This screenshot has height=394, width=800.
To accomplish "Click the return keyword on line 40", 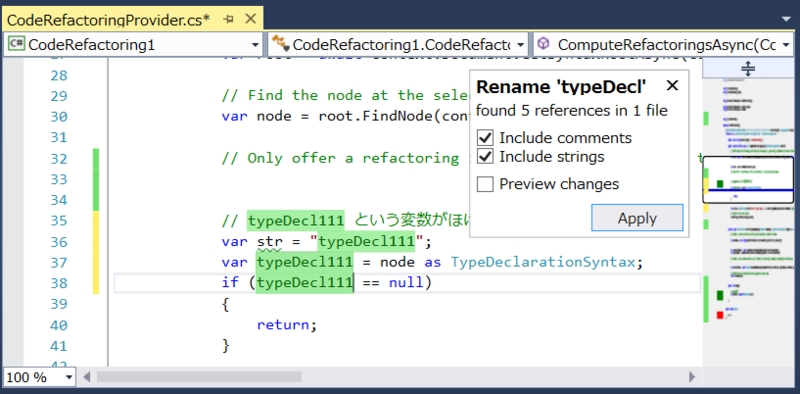I will (x=283, y=325).
